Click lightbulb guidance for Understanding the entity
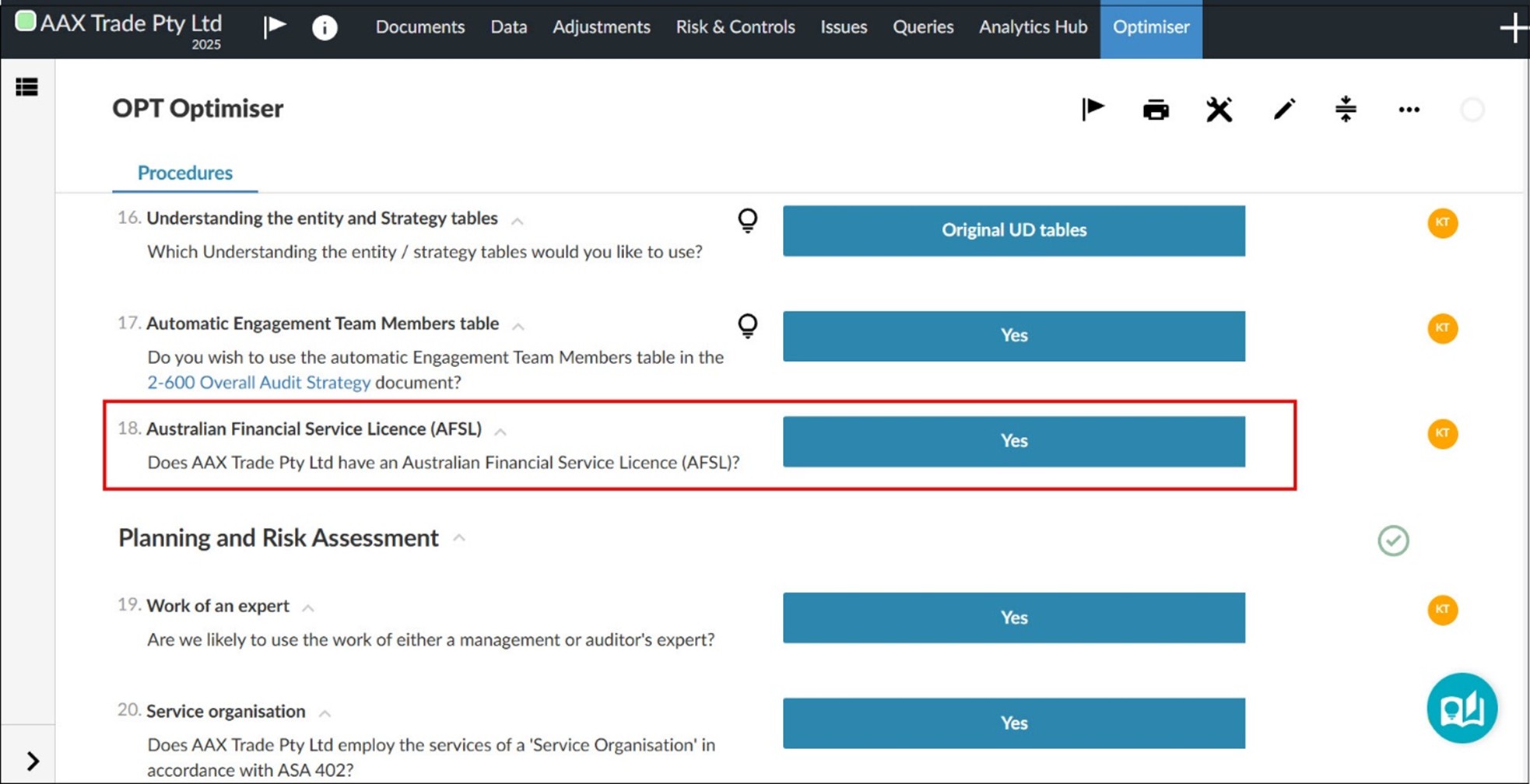The height and width of the screenshot is (784, 1530). click(x=747, y=221)
